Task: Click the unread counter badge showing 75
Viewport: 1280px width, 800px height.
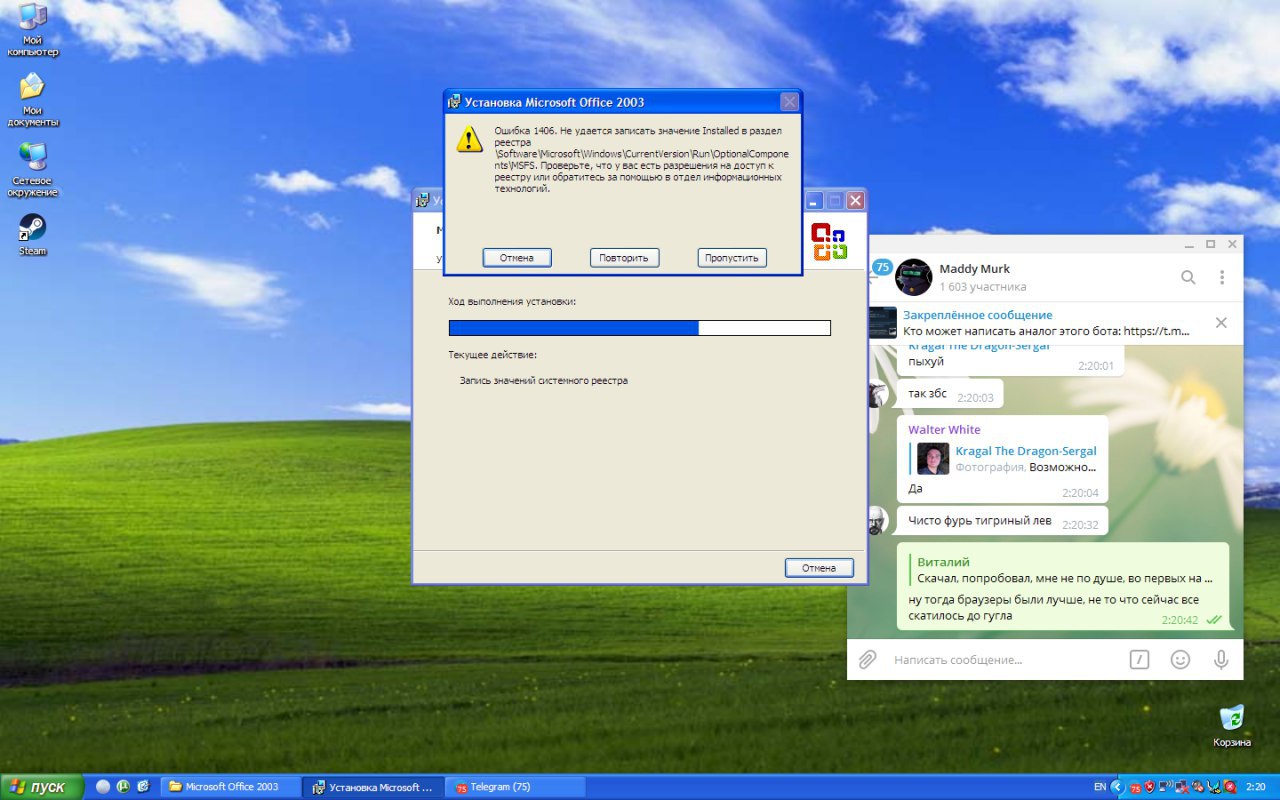Action: [882, 267]
